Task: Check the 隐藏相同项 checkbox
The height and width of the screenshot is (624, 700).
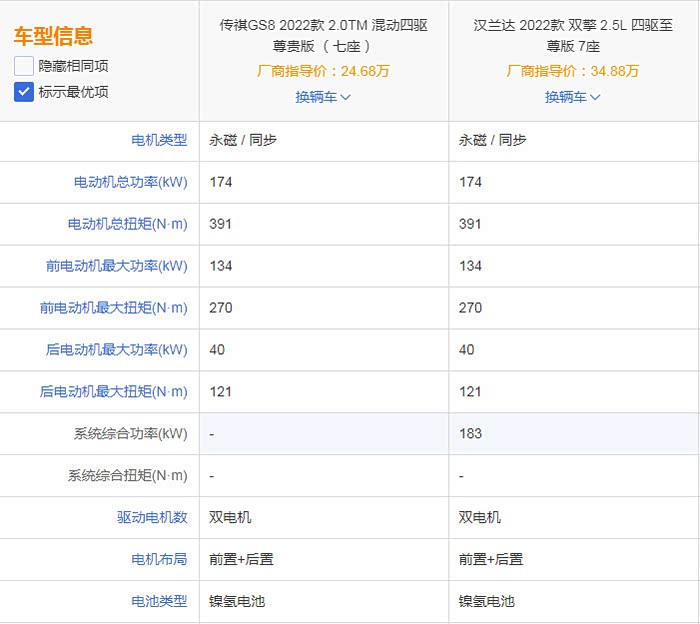Action: coord(24,66)
